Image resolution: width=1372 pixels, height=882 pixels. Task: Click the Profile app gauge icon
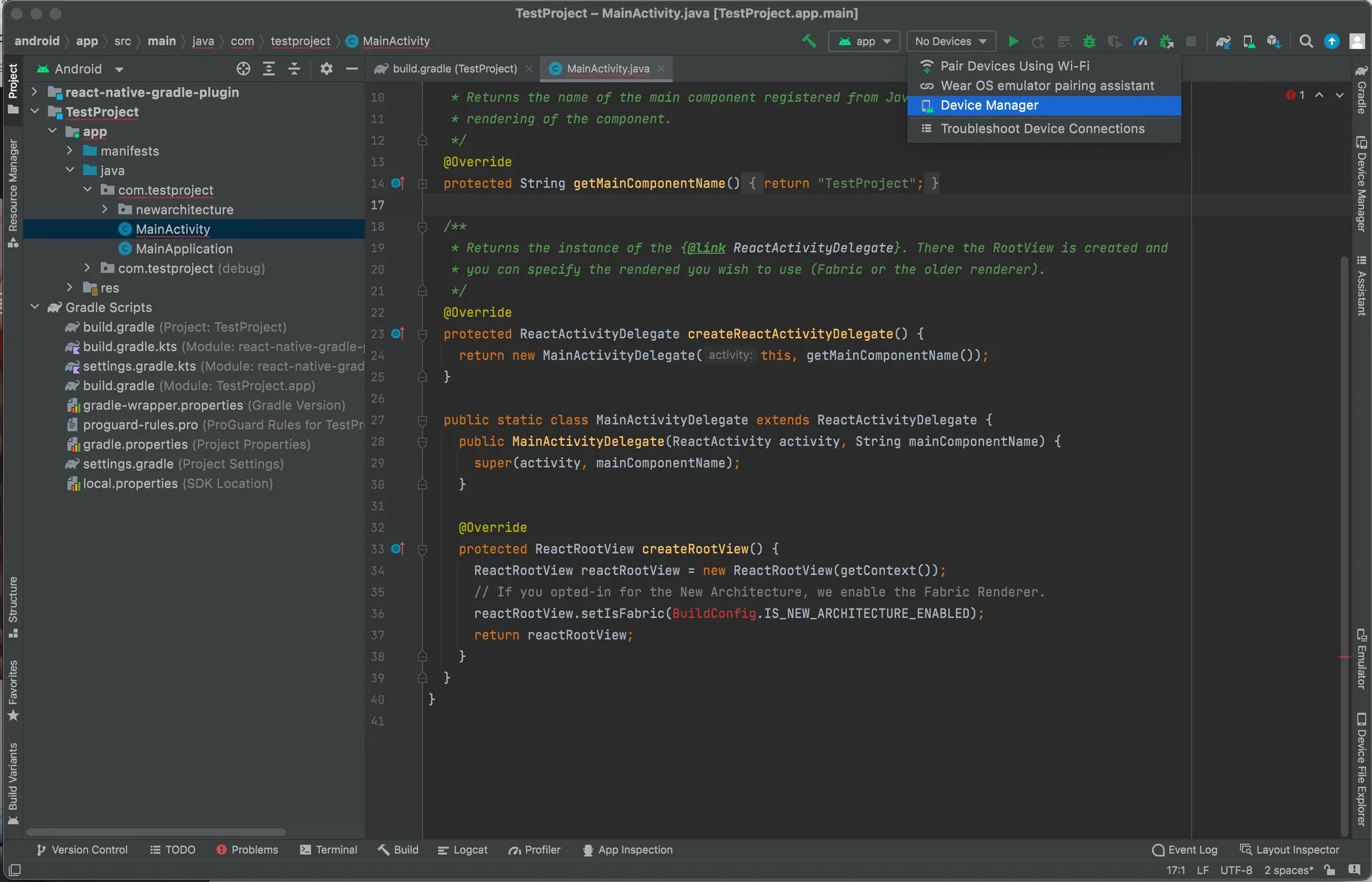point(1140,42)
